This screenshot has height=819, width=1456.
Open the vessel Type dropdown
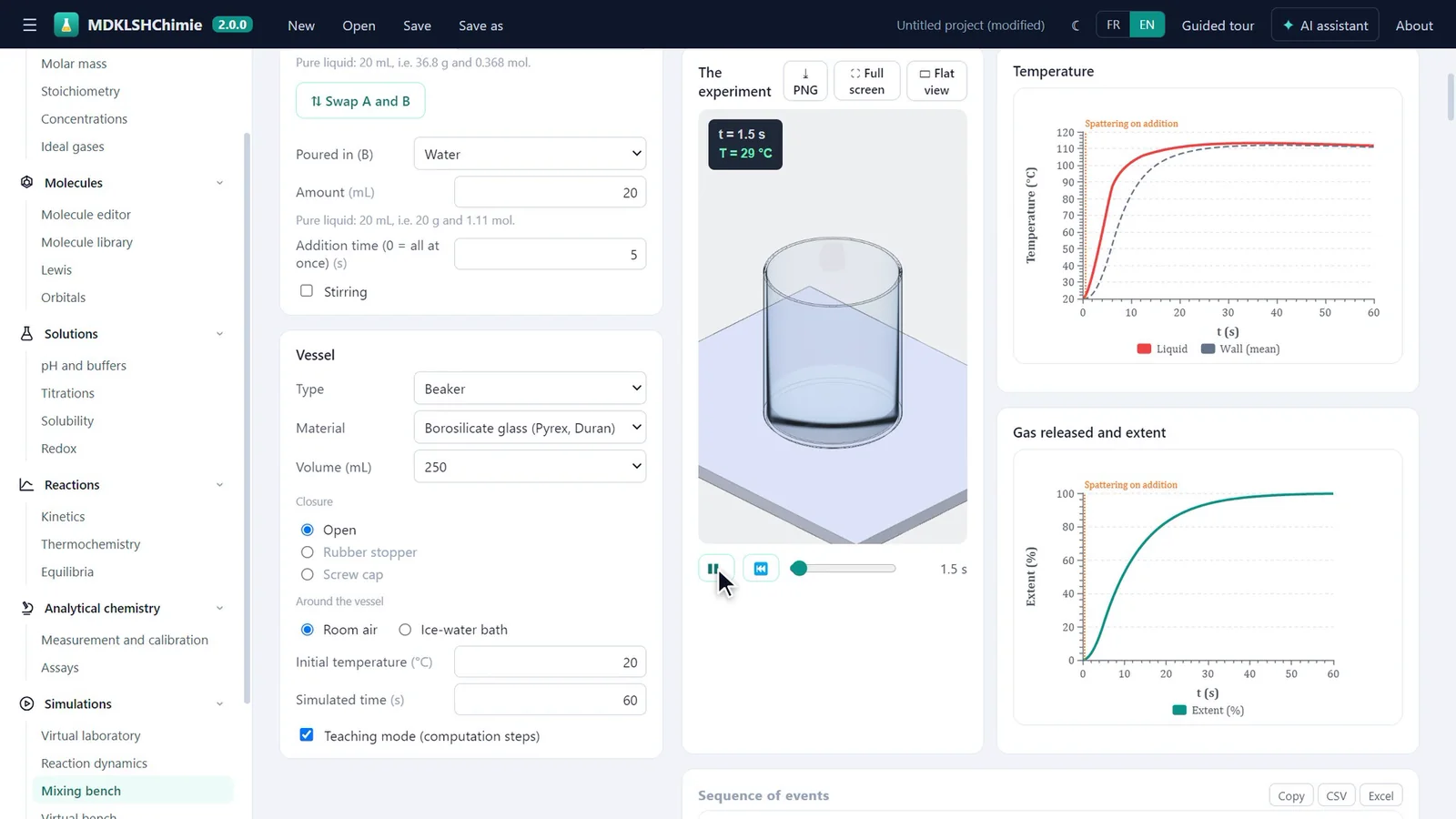[x=530, y=389]
